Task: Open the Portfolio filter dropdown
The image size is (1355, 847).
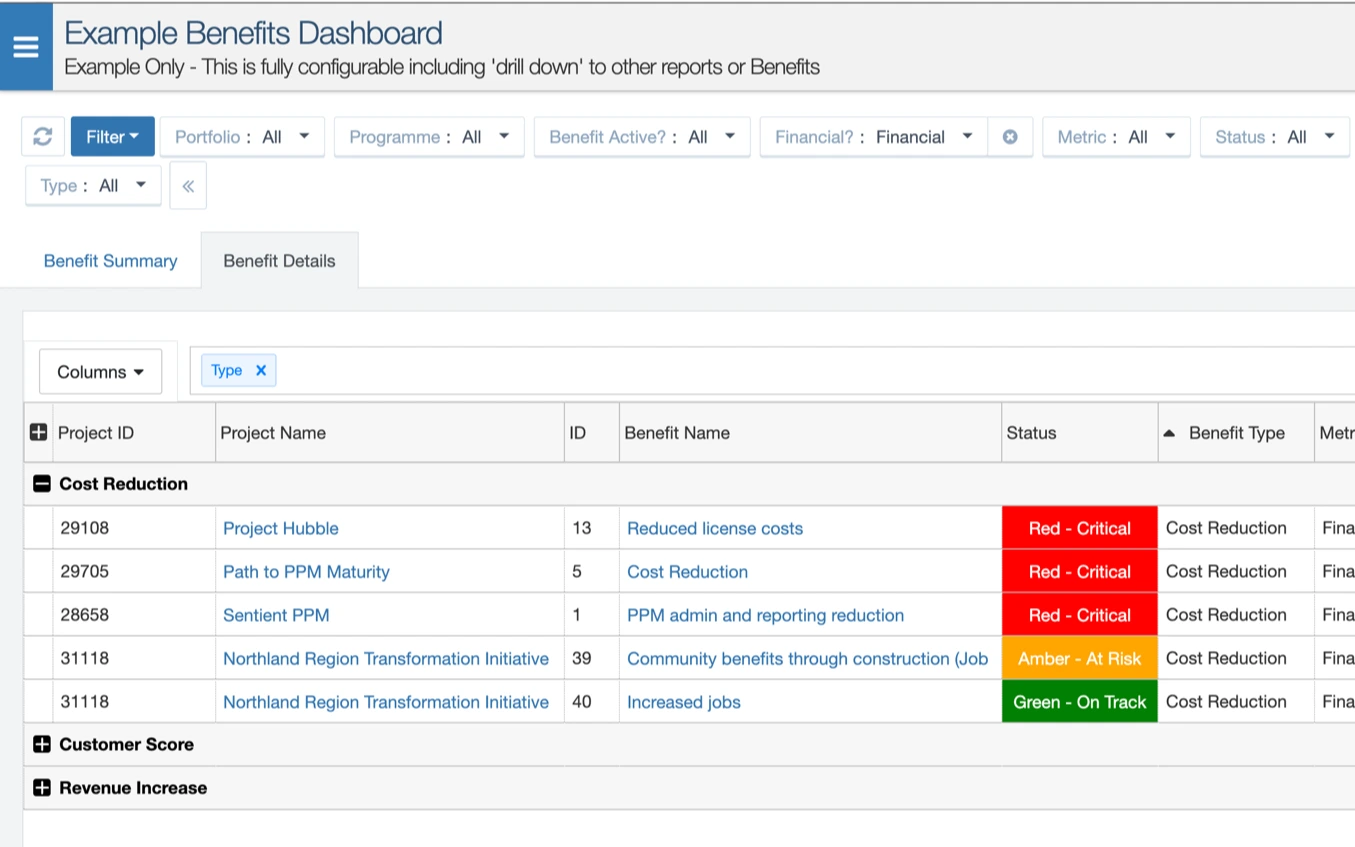Action: [242, 137]
